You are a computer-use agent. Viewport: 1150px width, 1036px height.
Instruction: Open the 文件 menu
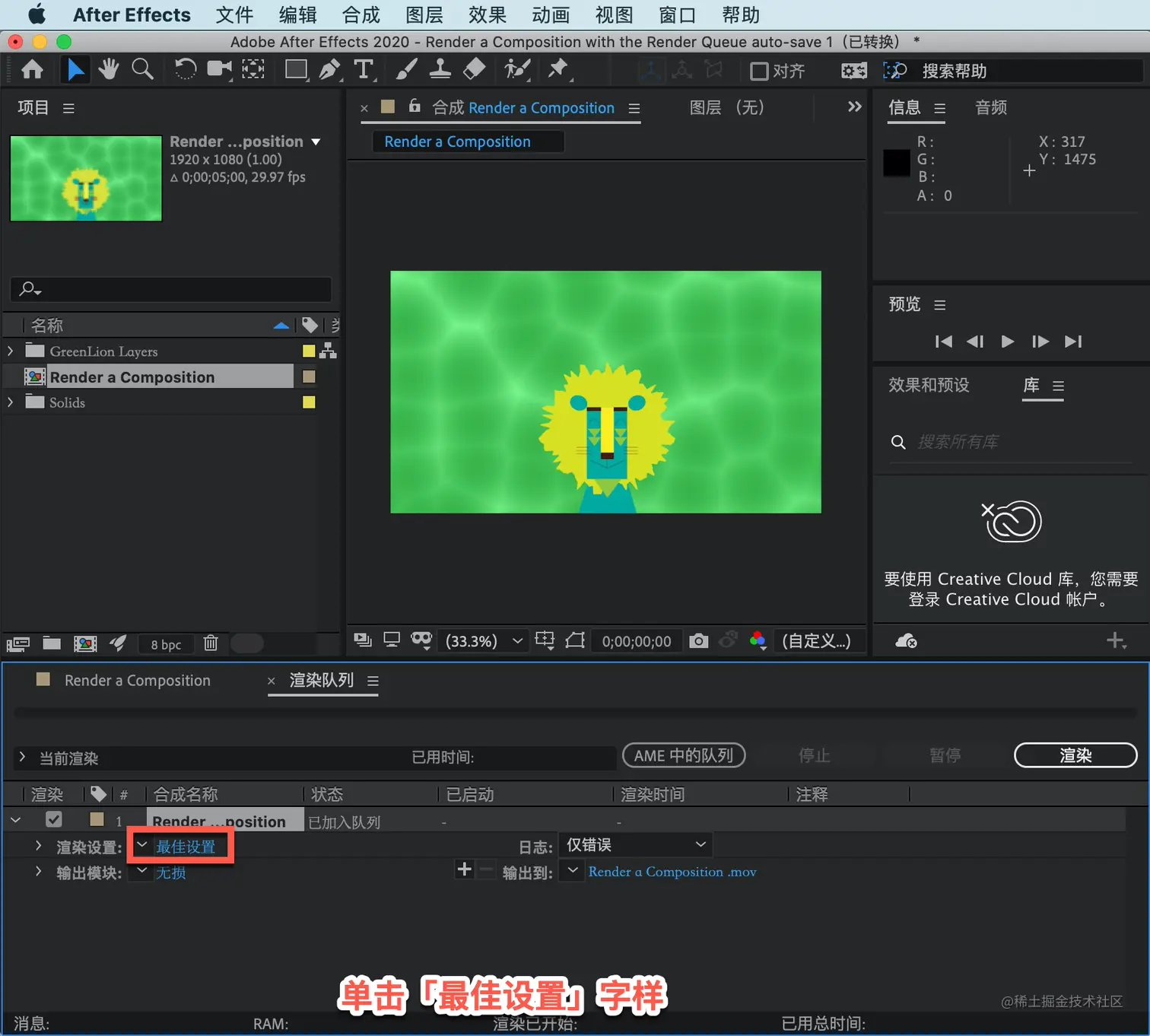234,14
